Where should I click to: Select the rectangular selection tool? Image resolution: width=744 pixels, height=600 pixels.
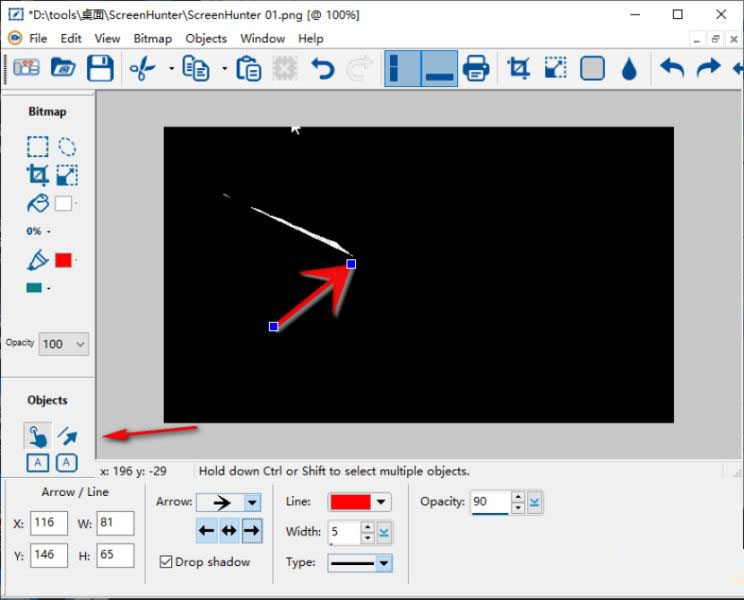click(x=37, y=147)
